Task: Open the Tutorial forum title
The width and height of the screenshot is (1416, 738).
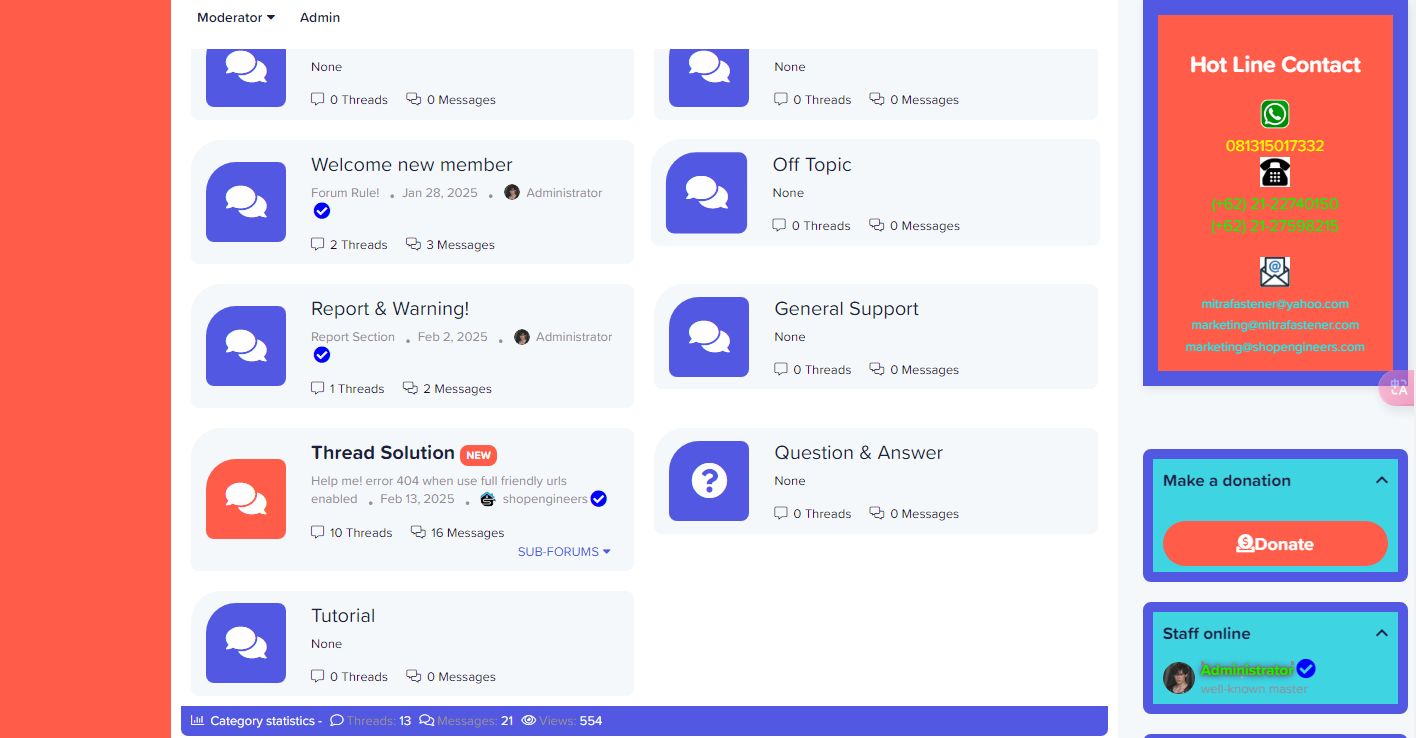Action: 343,616
